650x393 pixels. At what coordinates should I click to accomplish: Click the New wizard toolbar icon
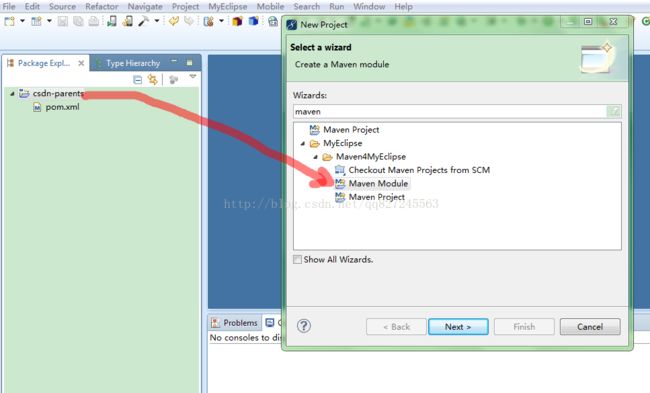(x=10, y=21)
